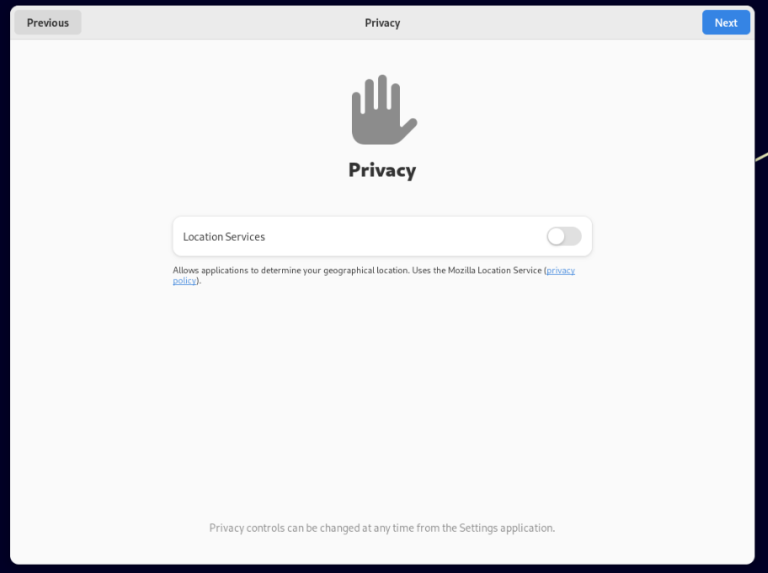
Task: Click empty header space between Privacy title and Next
Action: click(550, 22)
